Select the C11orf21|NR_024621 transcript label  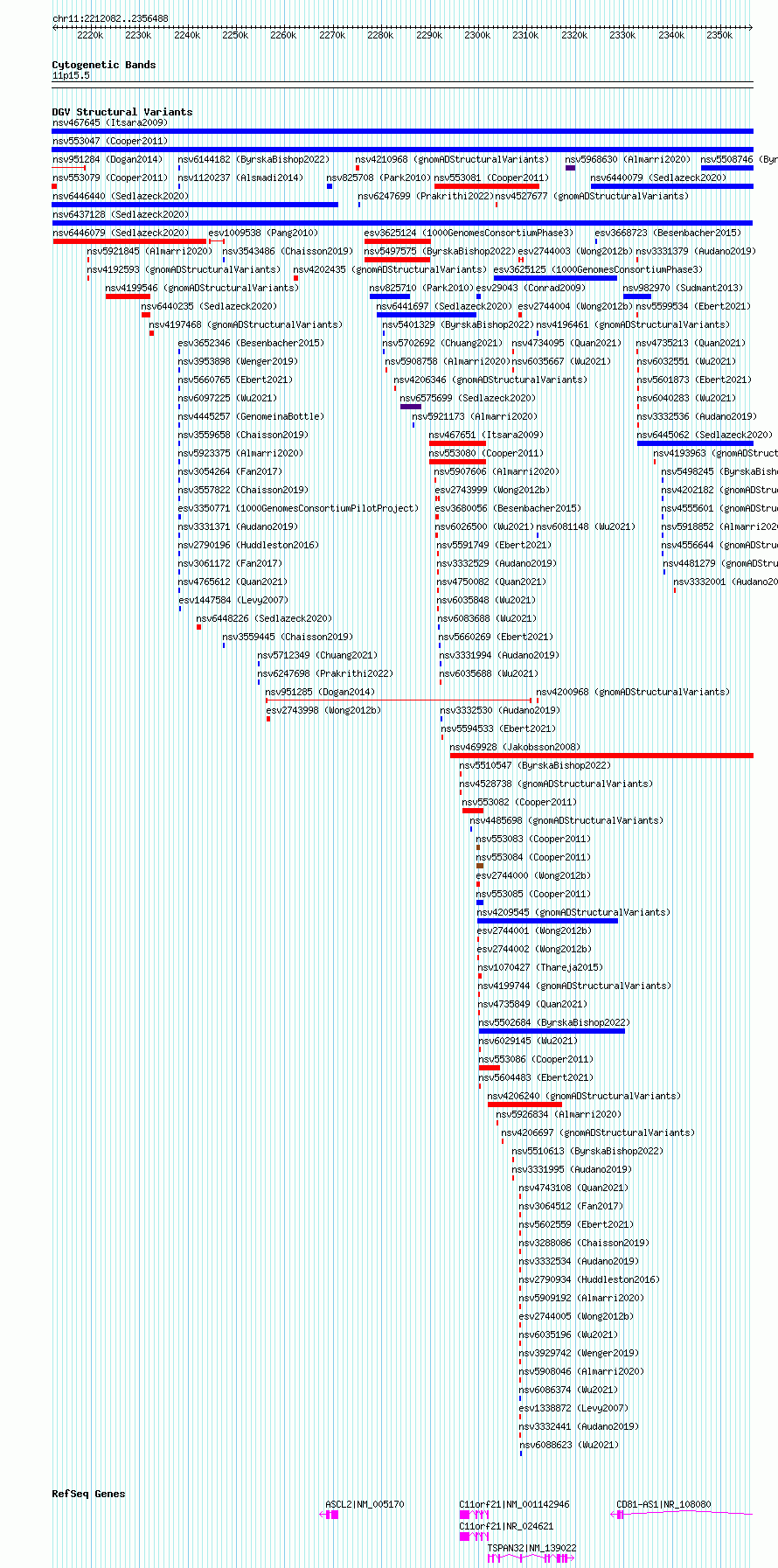(x=506, y=1526)
